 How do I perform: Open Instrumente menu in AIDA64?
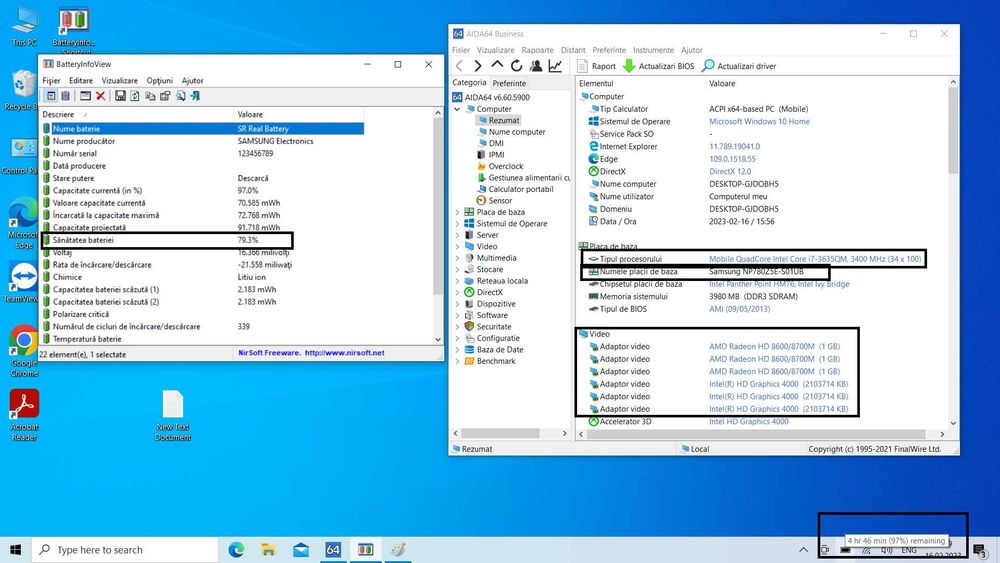(x=653, y=50)
